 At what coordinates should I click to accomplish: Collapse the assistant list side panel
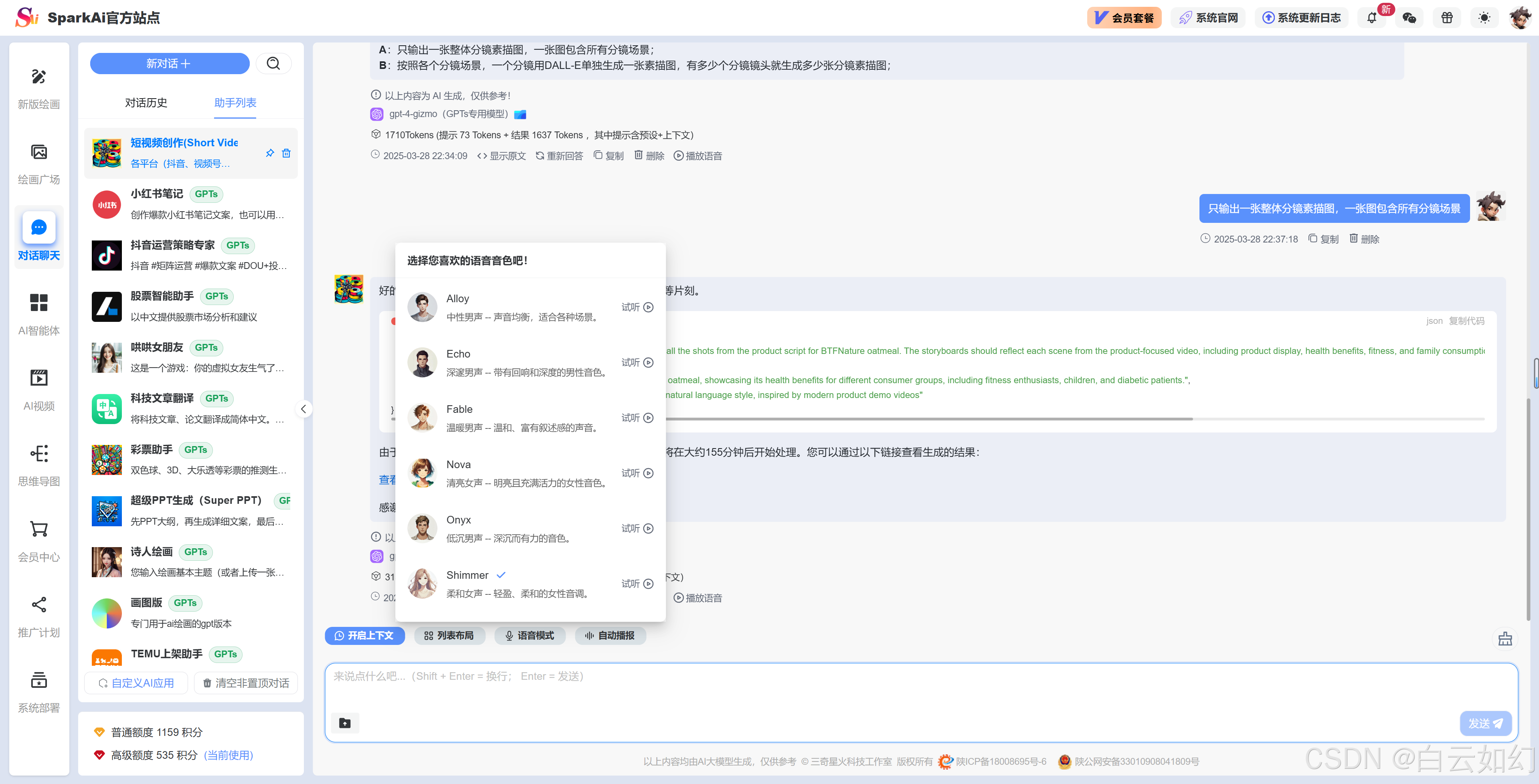pos(303,409)
